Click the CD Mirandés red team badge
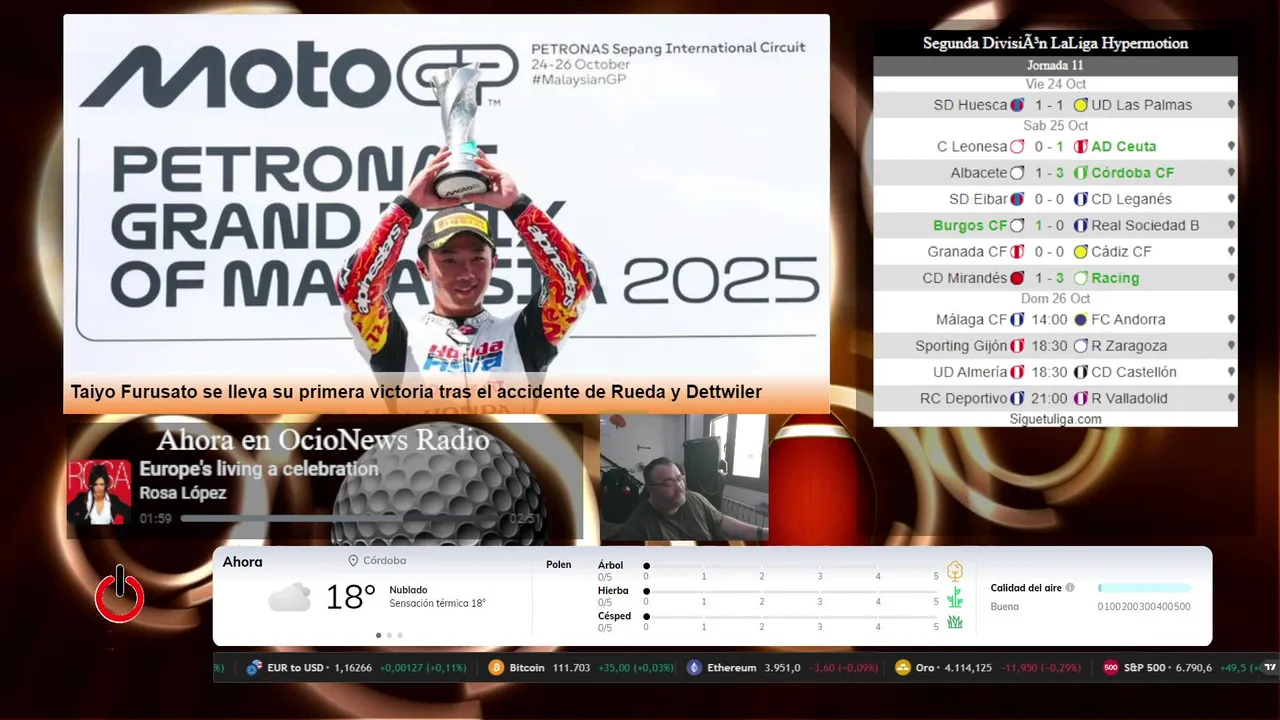1280x720 pixels. [1017, 278]
